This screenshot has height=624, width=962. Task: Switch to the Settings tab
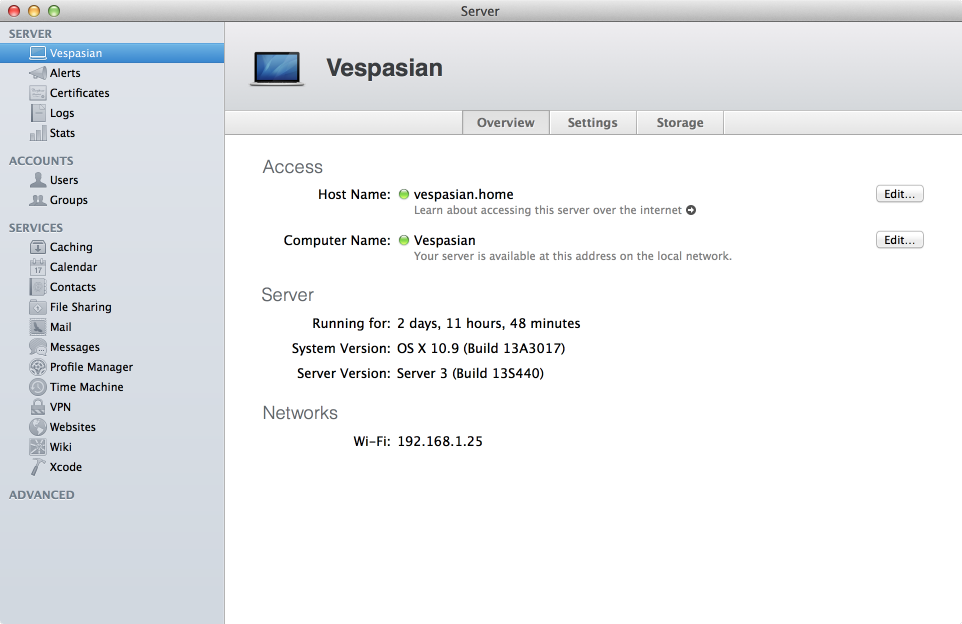point(593,123)
